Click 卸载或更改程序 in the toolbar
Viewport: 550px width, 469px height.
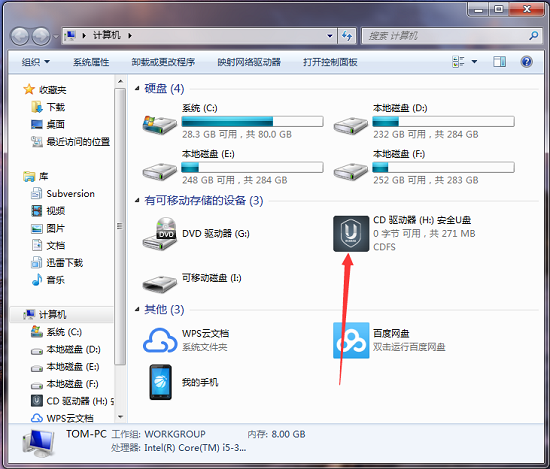(x=163, y=62)
